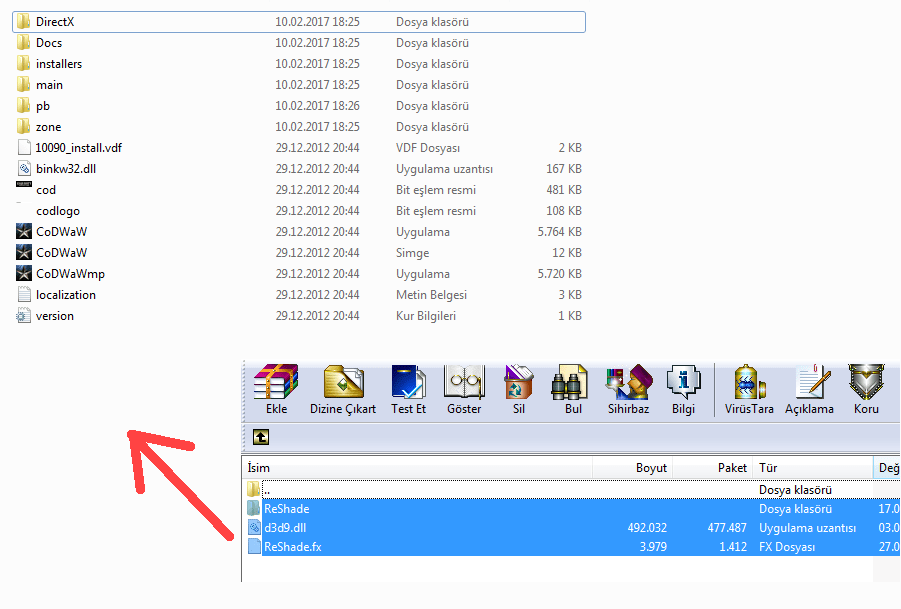Select the ReShade.fx file entry
The width and height of the screenshot is (901, 609).
292,547
